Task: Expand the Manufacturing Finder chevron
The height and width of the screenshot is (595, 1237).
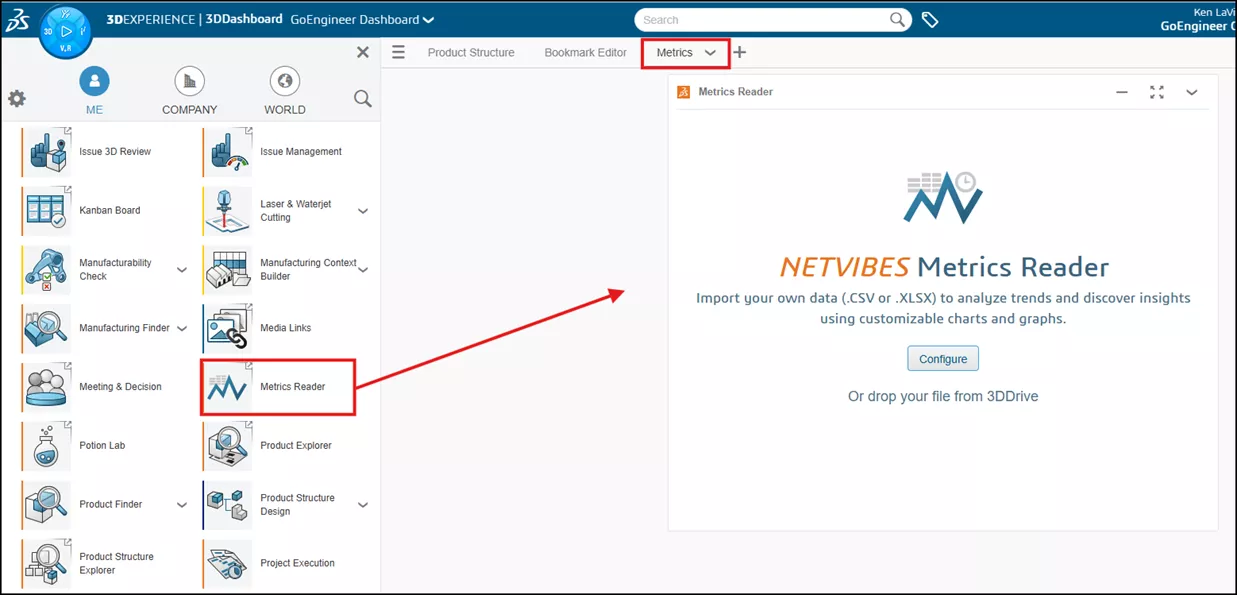Action: (x=181, y=328)
